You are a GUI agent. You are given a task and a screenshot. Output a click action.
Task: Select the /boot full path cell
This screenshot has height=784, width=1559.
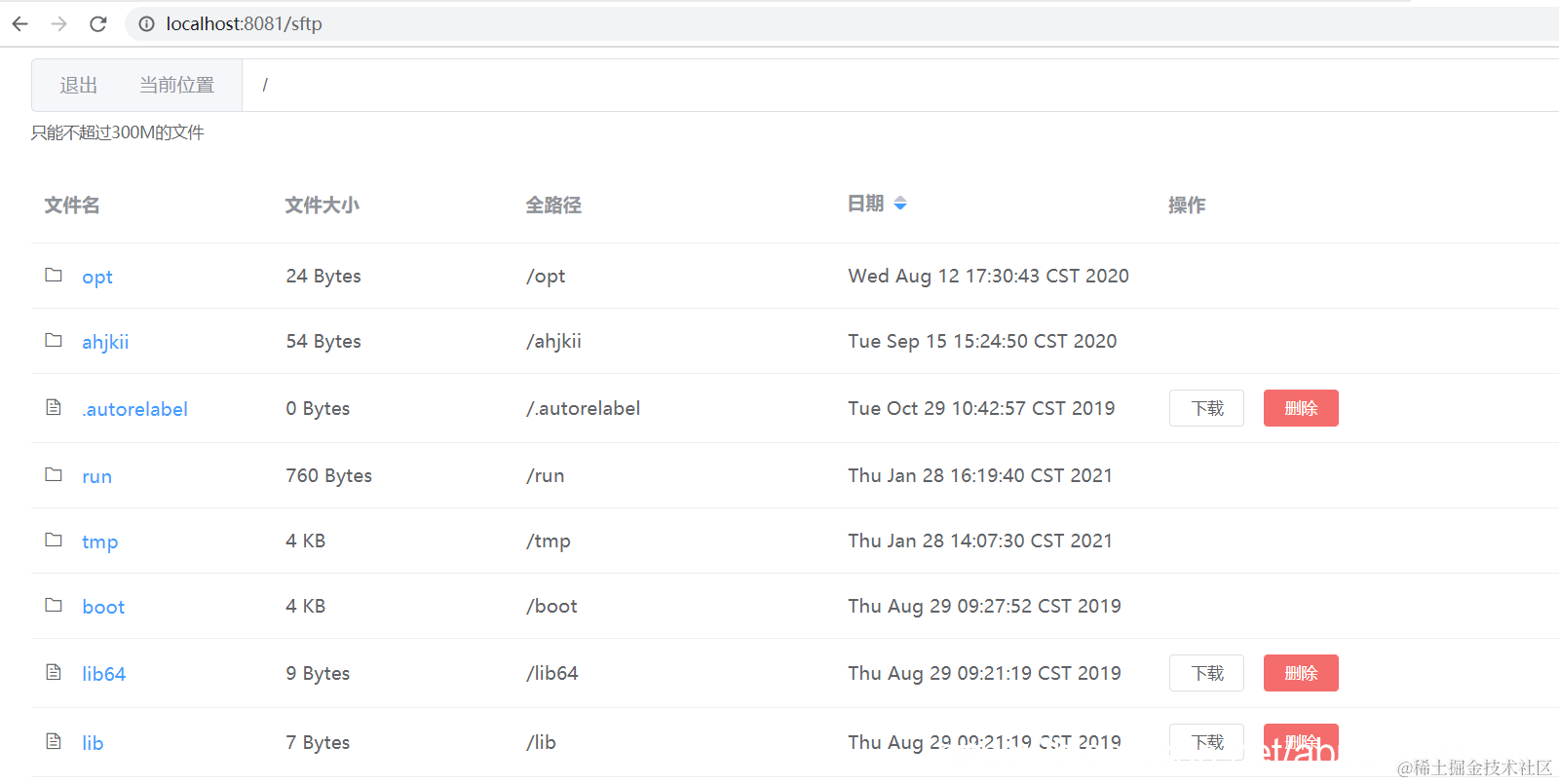(x=551, y=606)
